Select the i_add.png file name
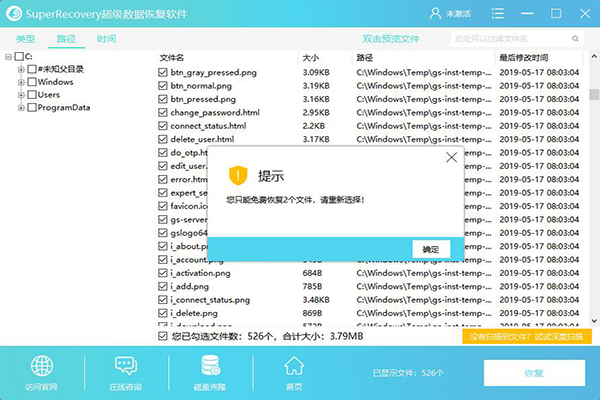Screen dimensions: 600x400 coord(189,286)
